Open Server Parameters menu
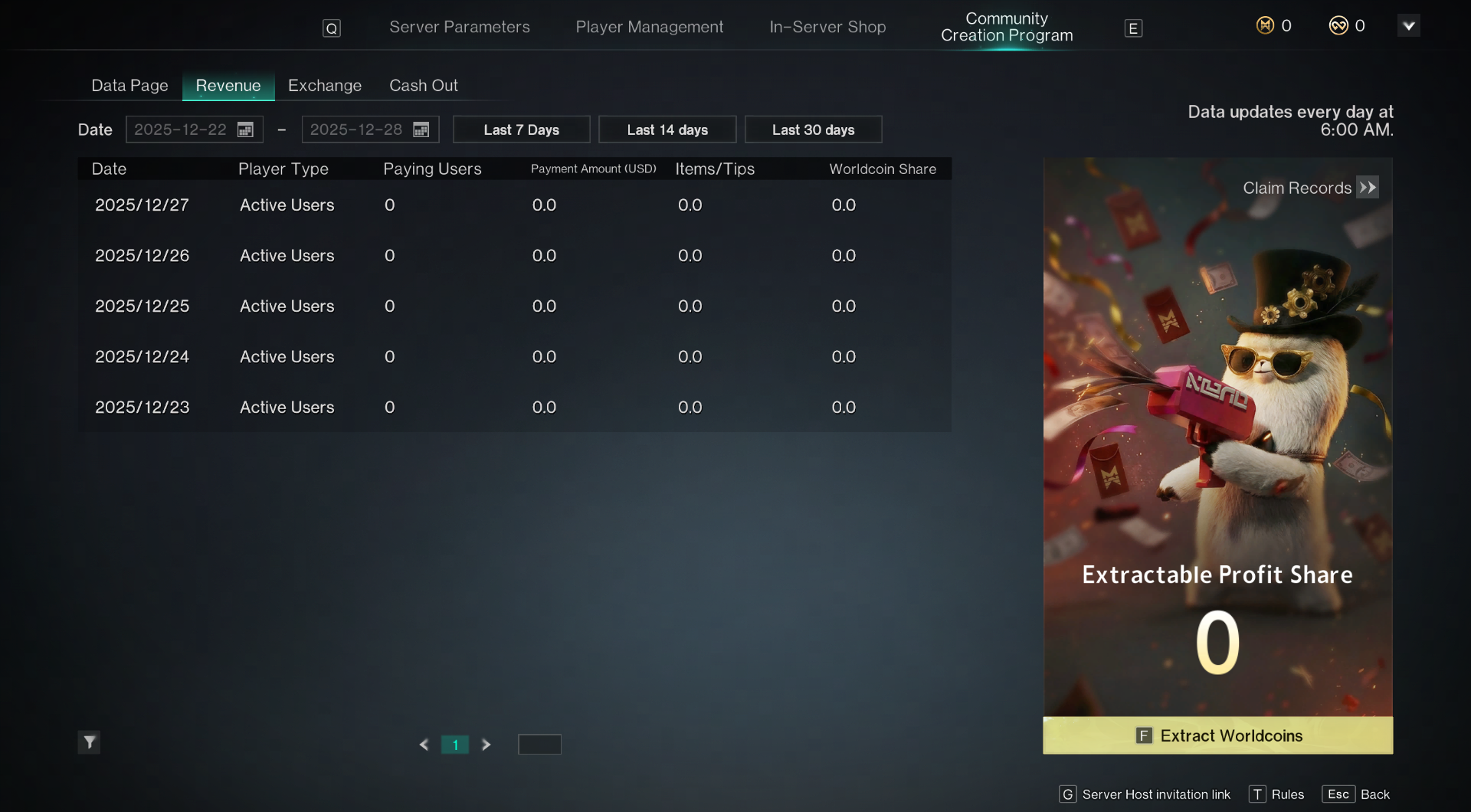Image resolution: width=1471 pixels, height=812 pixels. point(460,27)
